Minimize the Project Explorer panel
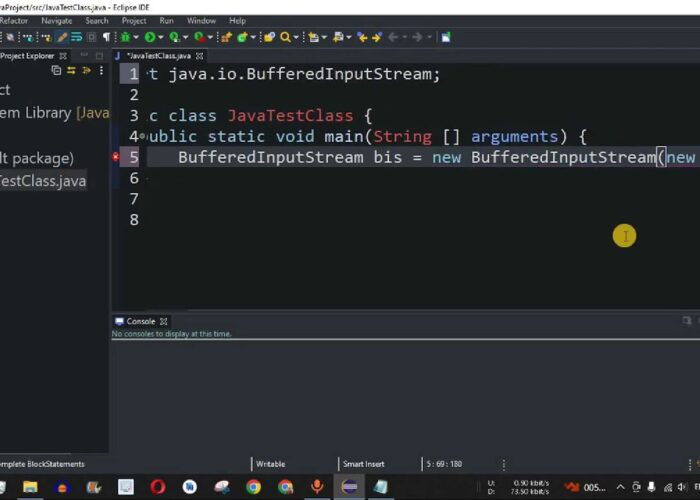 click(84, 55)
